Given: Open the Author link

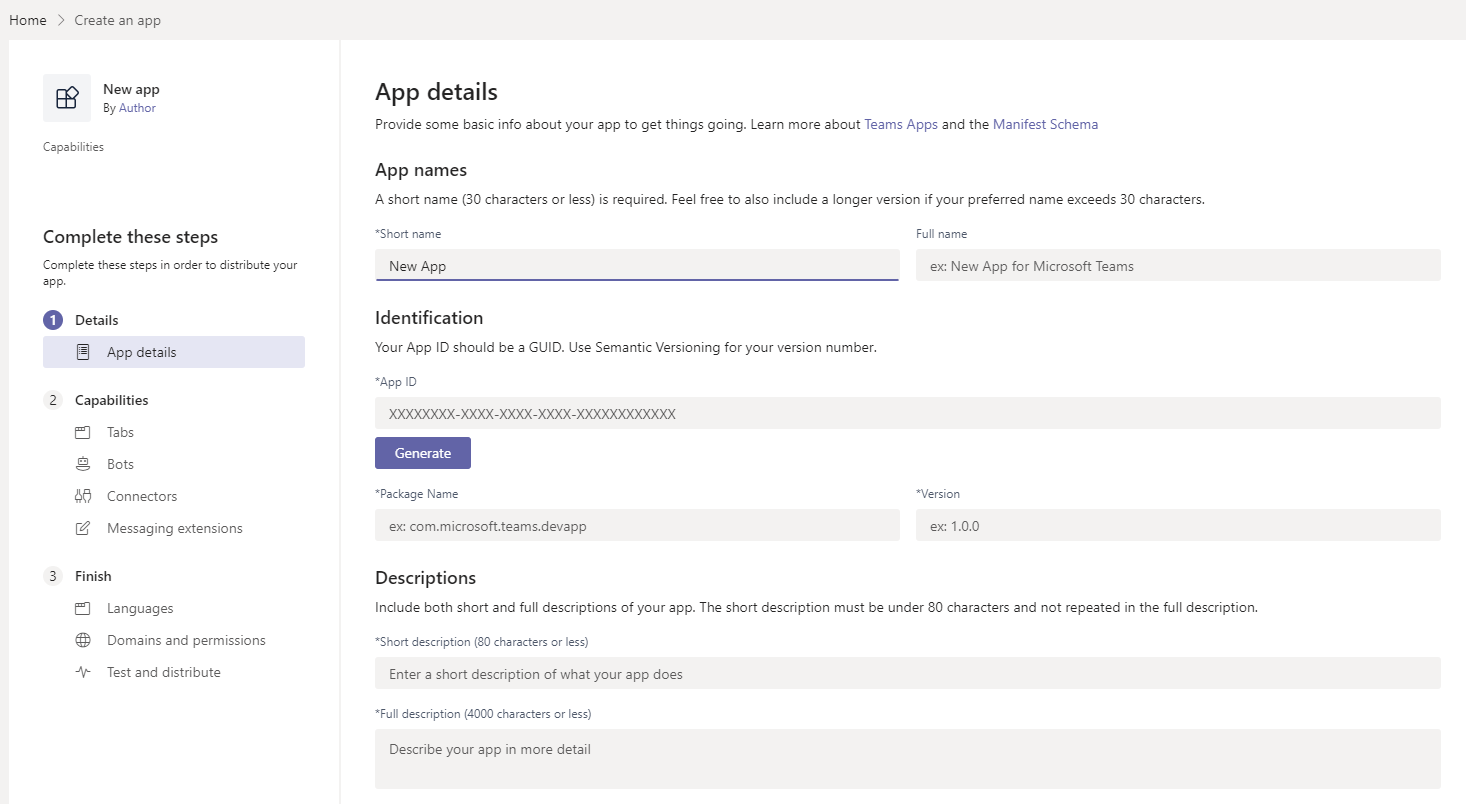Looking at the screenshot, I should pos(137,108).
